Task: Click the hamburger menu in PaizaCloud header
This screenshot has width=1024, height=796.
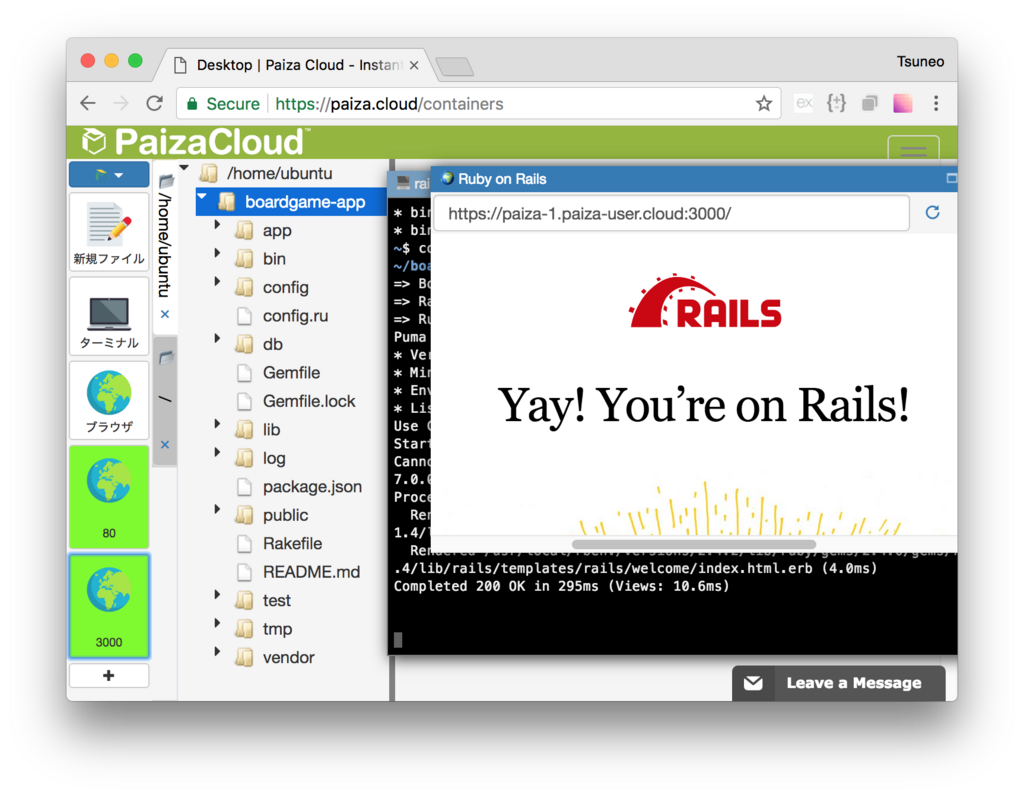Action: click(x=913, y=150)
